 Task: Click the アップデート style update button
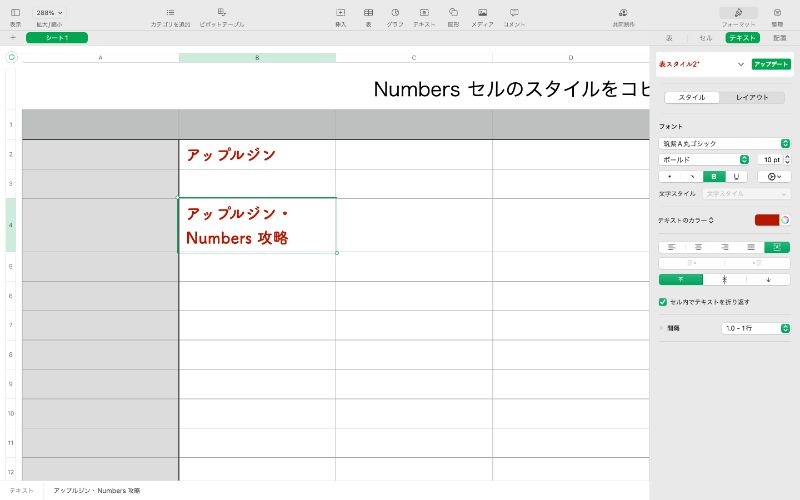(771, 64)
